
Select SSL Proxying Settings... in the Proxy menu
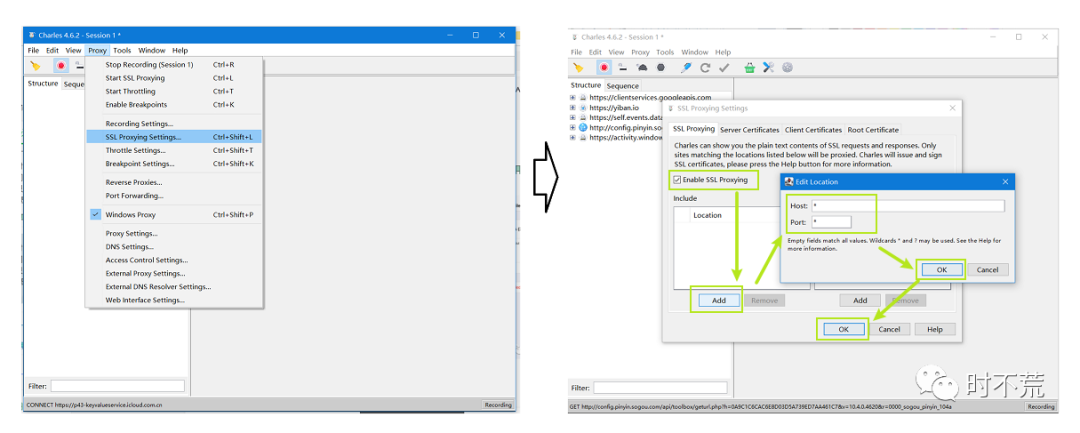click(174, 137)
